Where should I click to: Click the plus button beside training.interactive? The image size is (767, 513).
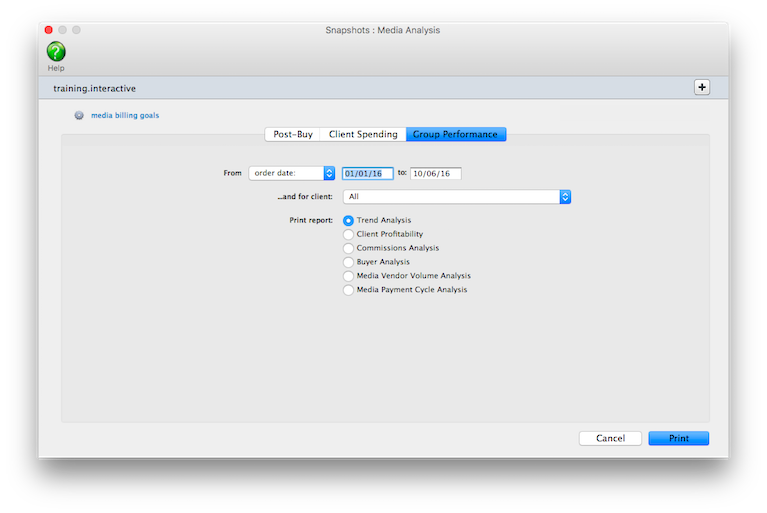pos(701,87)
